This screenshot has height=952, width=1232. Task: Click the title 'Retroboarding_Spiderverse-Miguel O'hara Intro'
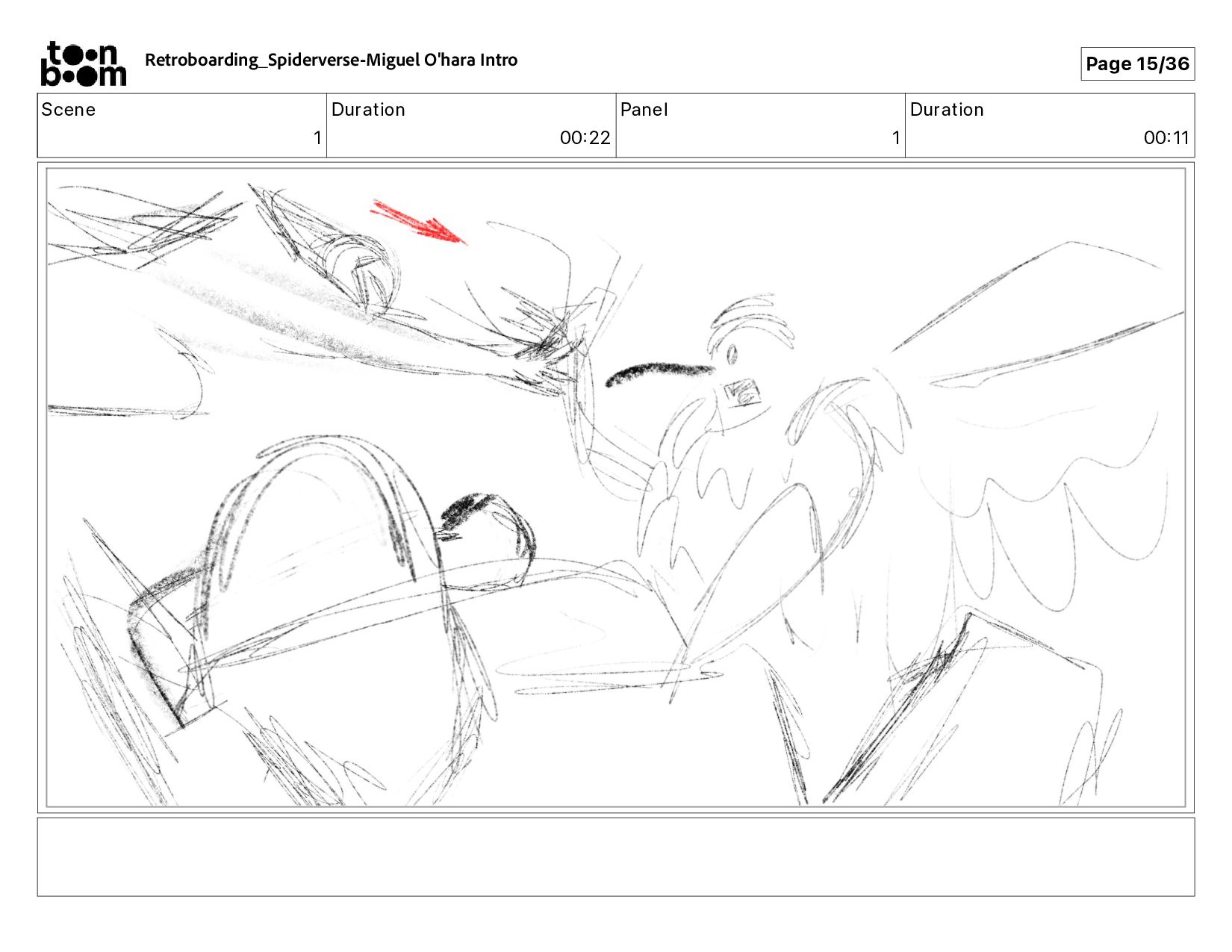pyautogui.click(x=331, y=60)
